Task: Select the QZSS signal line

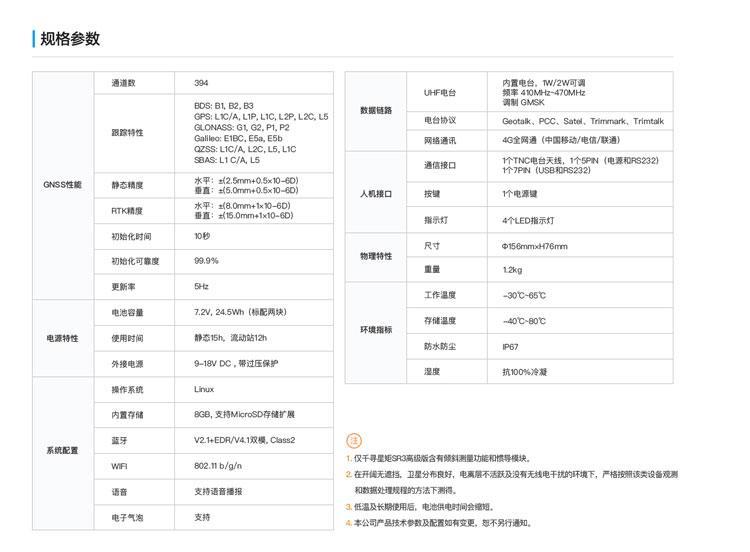Action: [245, 149]
